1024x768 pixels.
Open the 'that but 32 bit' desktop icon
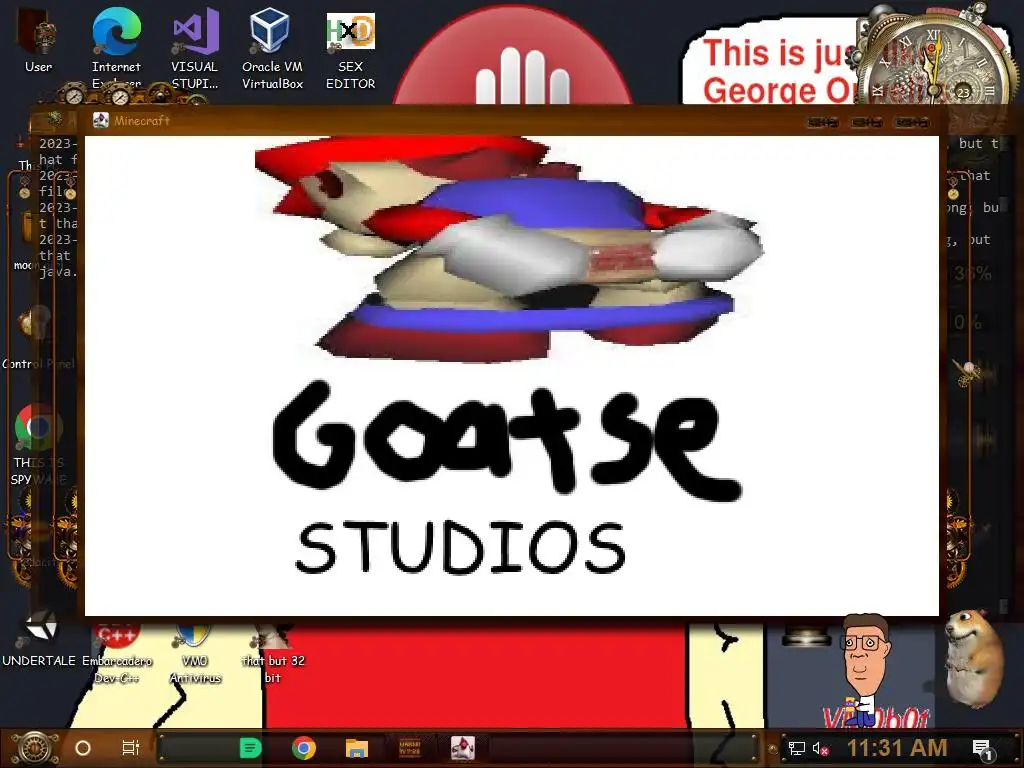(273, 653)
